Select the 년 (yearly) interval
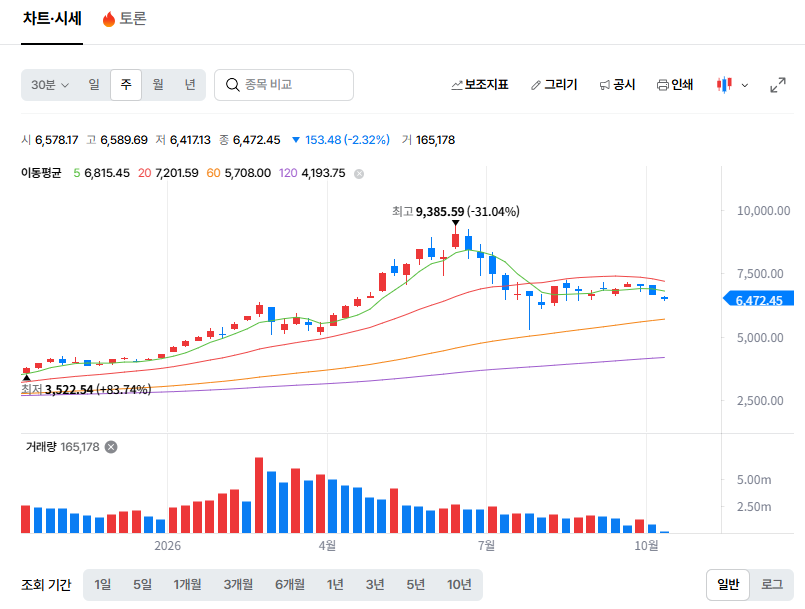 coord(190,85)
